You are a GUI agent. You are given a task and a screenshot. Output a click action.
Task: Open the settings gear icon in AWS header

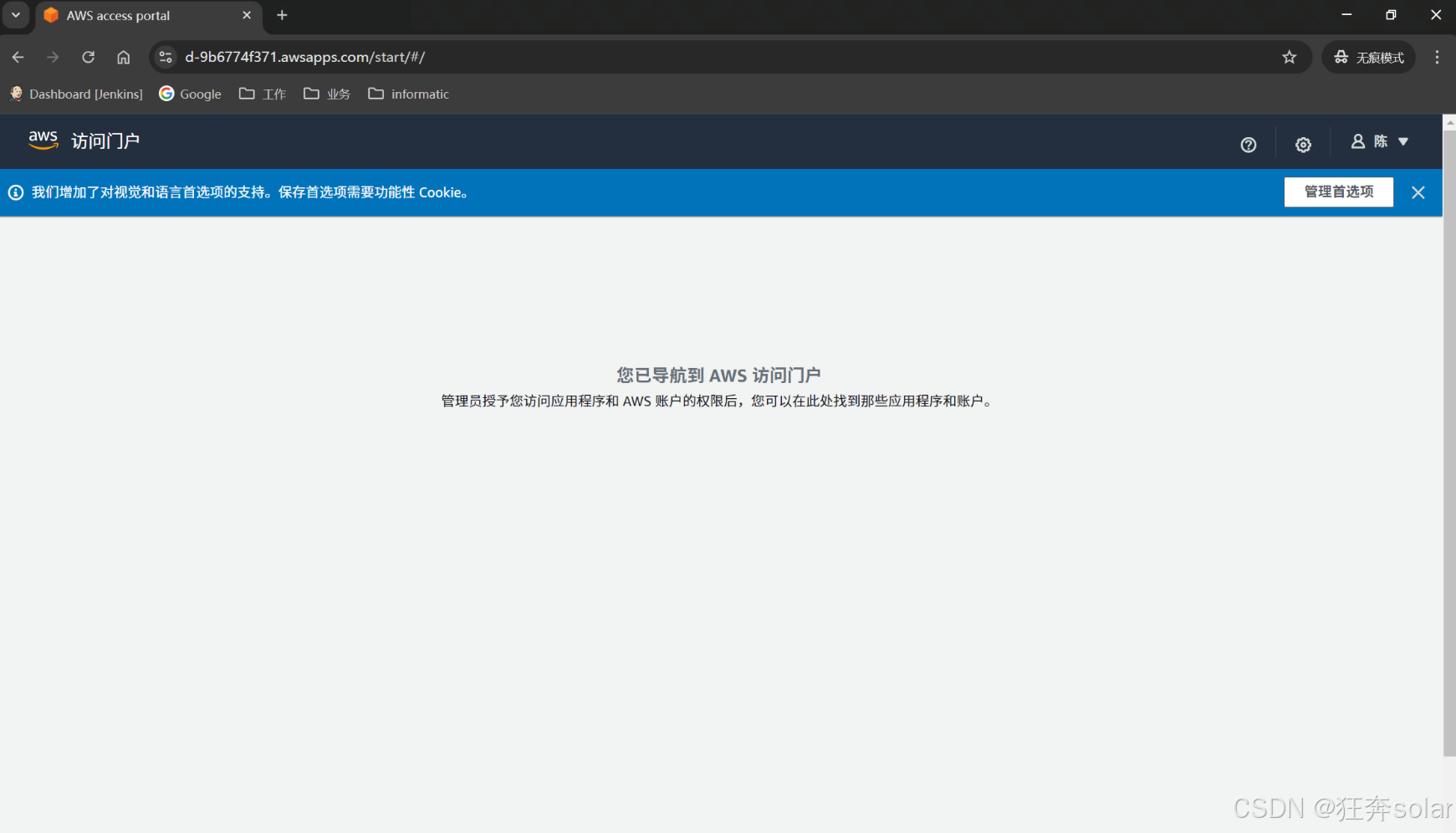[x=1303, y=145]
